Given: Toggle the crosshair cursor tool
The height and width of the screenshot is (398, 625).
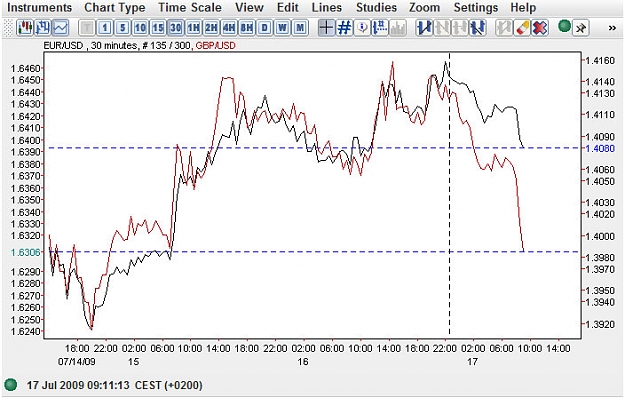Looking at the screenshot, I should click(x=326, y=28).
